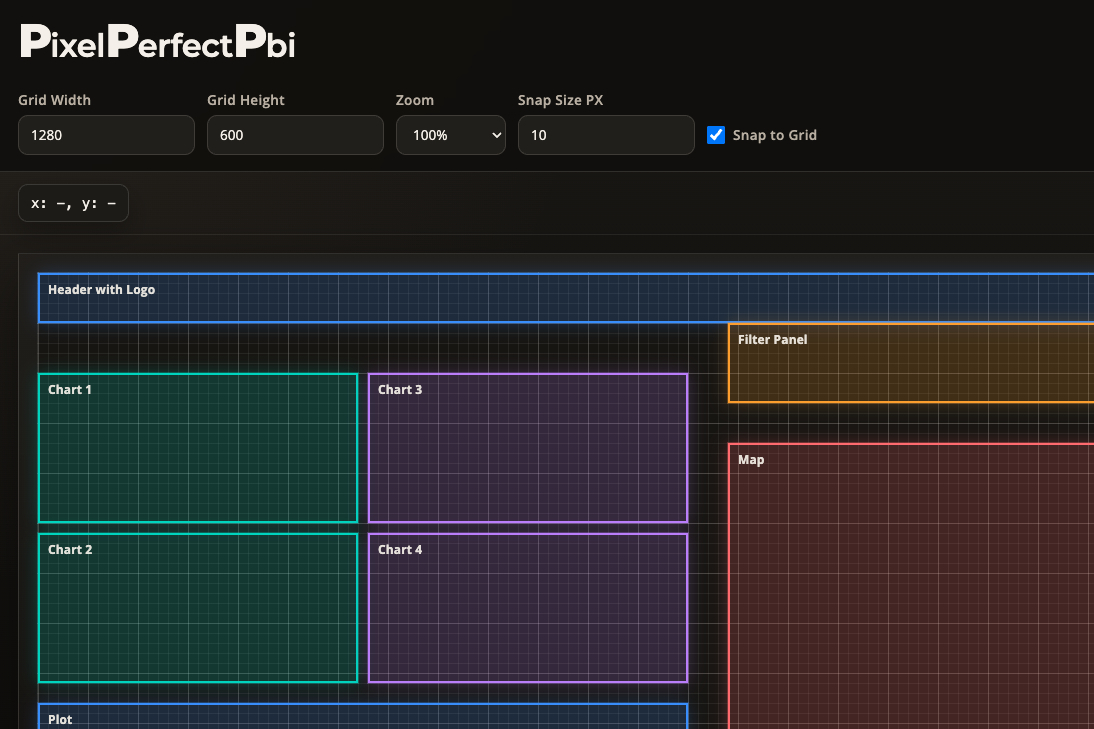Open the Zoom dropdown showing 100%
1094x729 pixels.
[451, 135]
